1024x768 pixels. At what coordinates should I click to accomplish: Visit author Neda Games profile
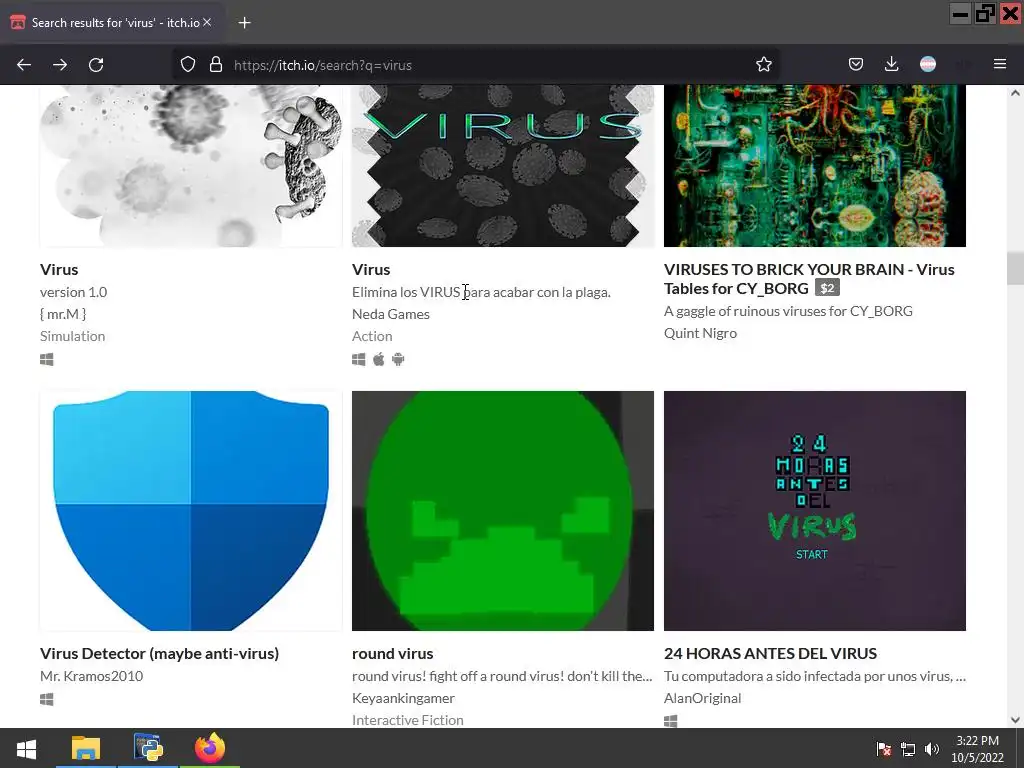tap(391, 314)
